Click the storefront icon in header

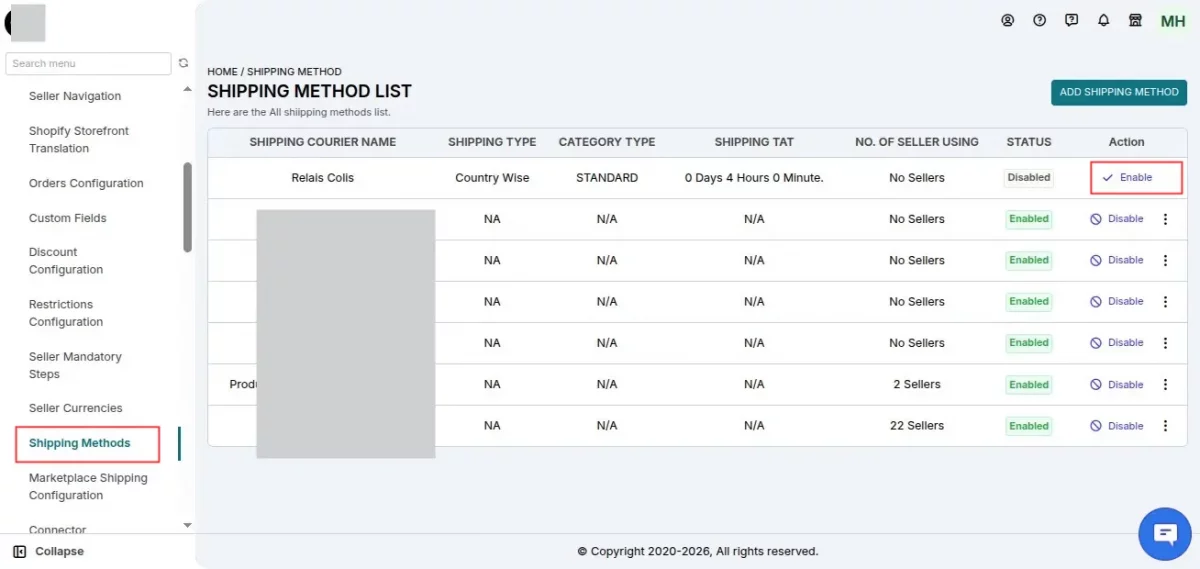(x=1135, y=20)
